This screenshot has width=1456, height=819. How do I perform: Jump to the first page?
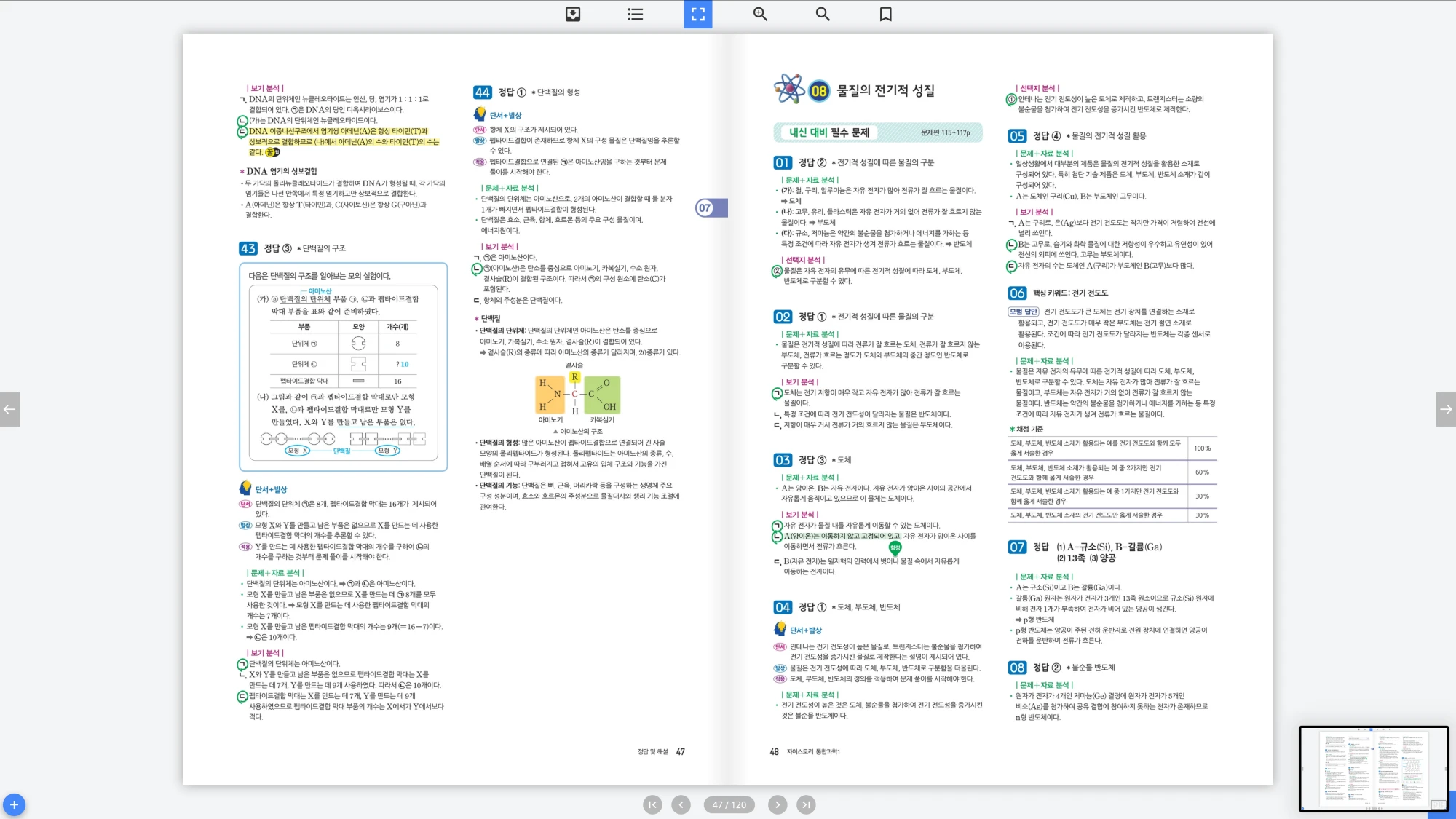[652, 804]
